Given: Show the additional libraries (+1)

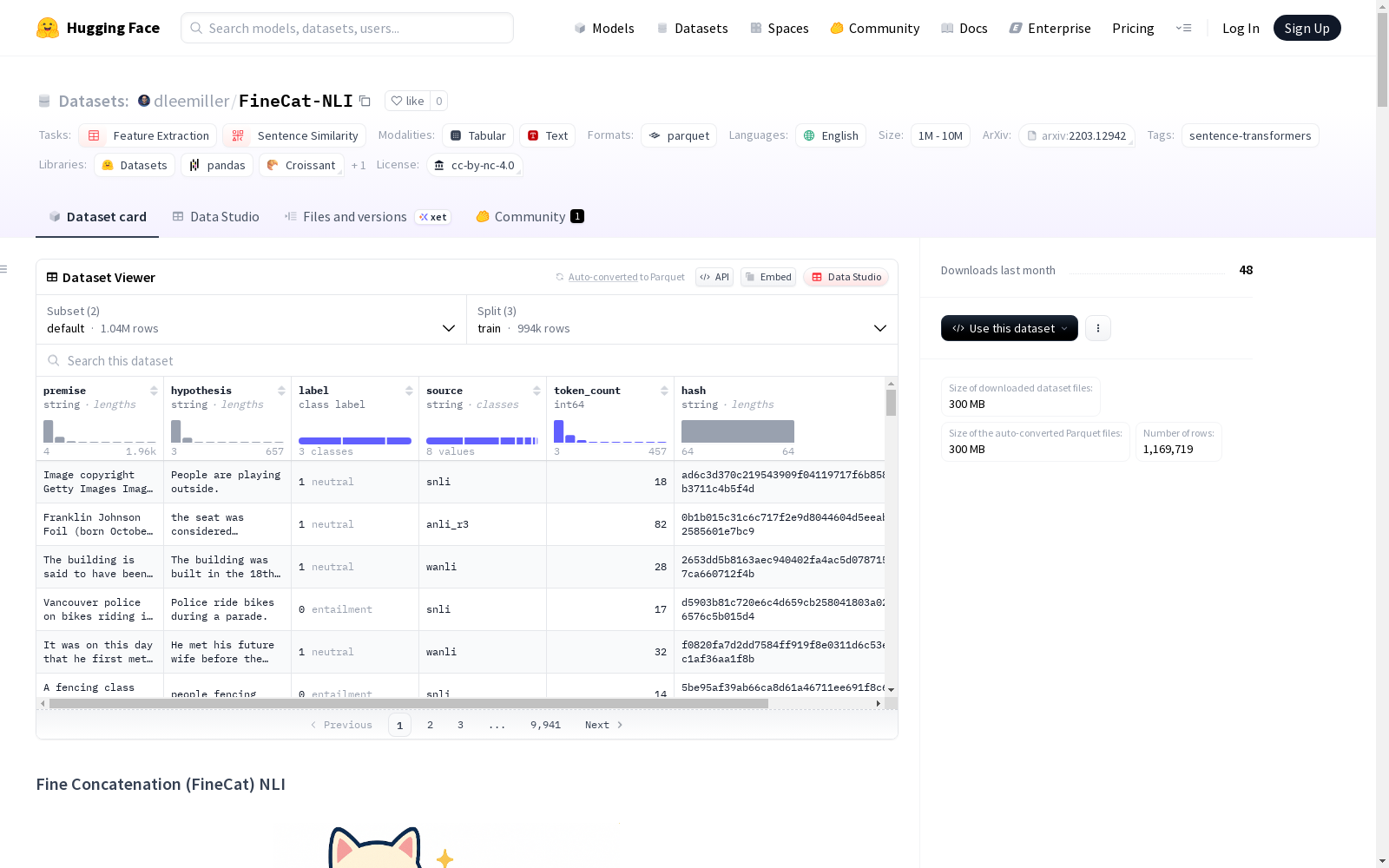Looking at the screenshot, I should (x=359, y=165).
